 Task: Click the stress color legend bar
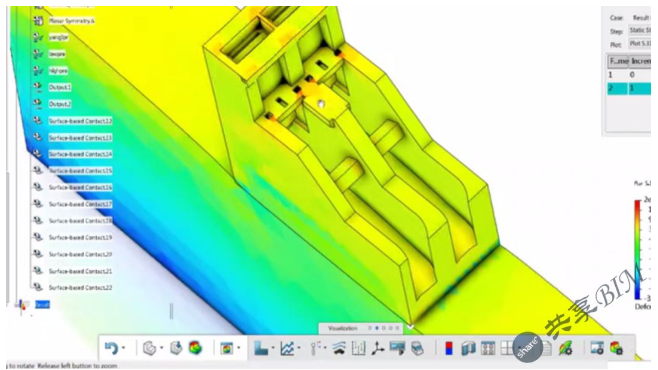637,250
